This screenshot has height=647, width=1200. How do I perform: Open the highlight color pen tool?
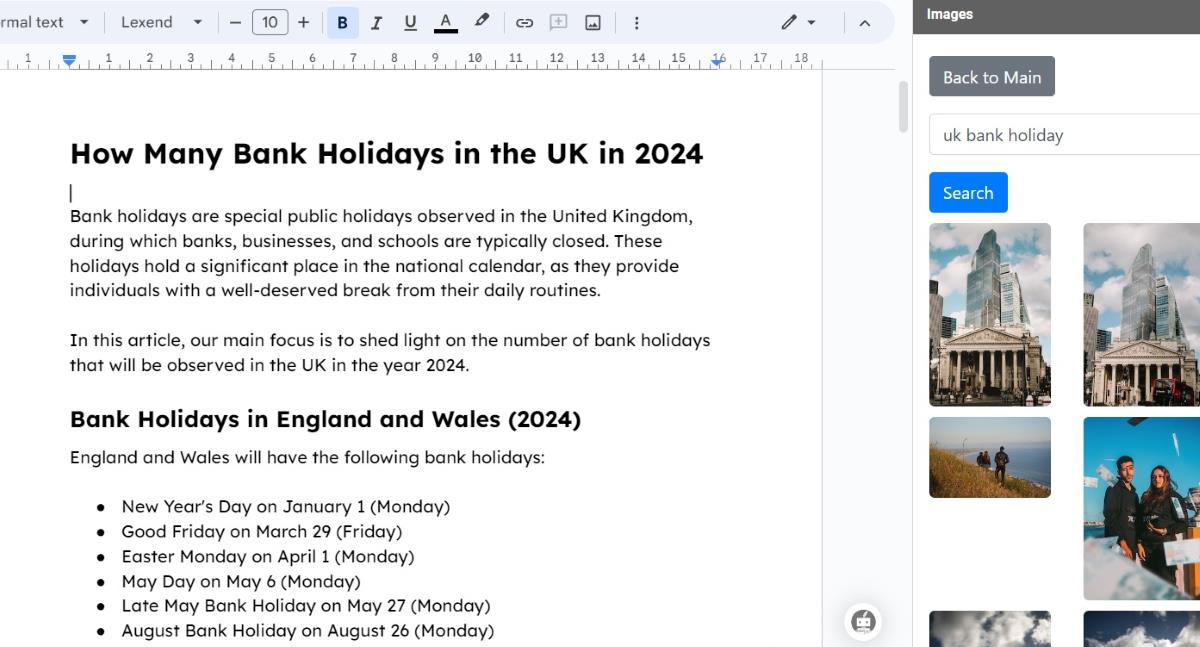point(482,22)
